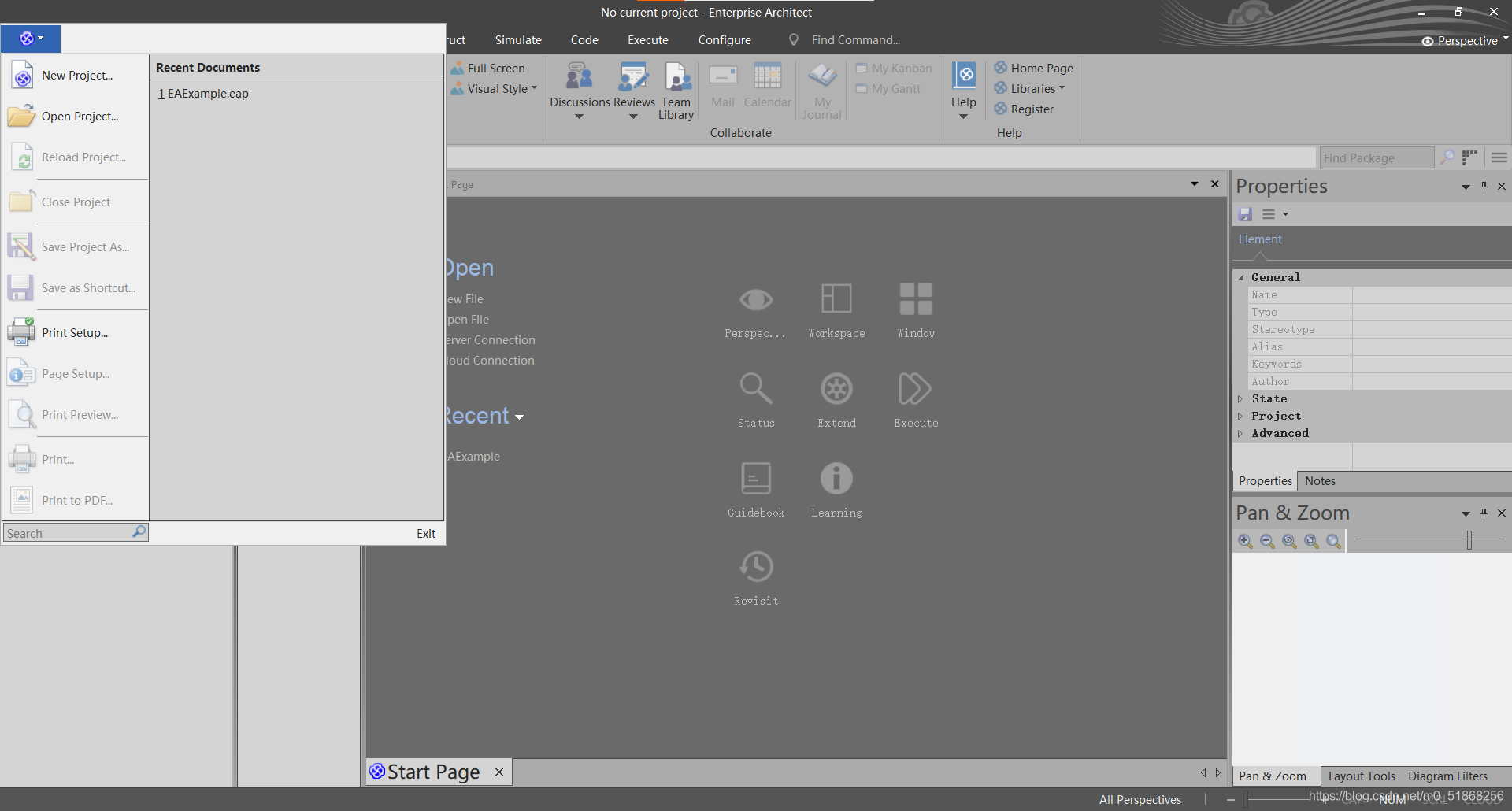This screenshot has height=811, width=1512.
Task: Click the search icon in file menu
Action: [x=139, y=532]
